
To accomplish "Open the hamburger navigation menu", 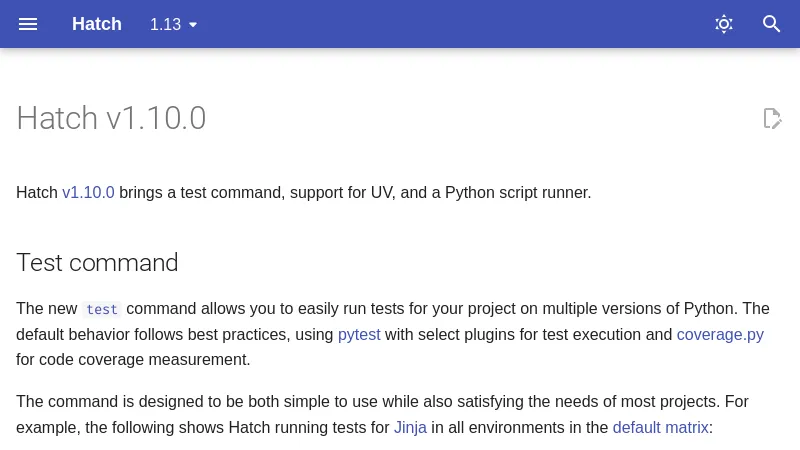I will click(28, 24).
